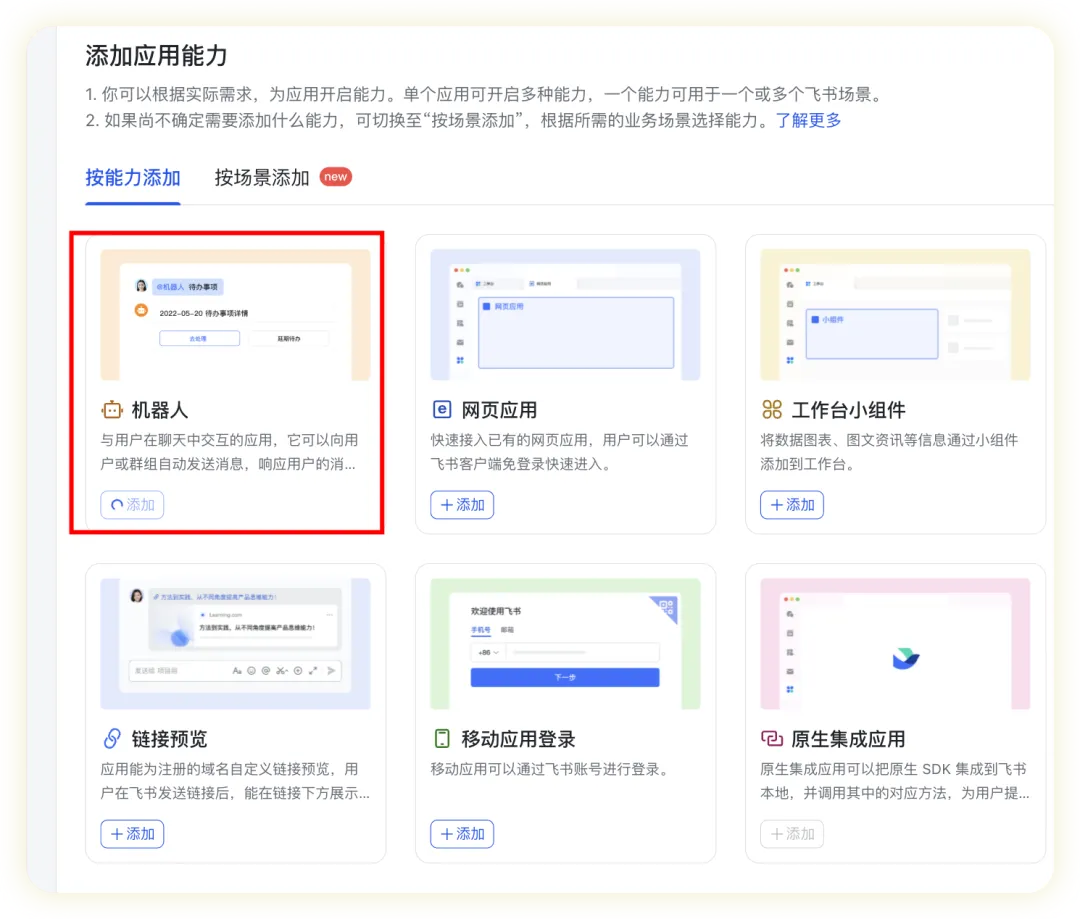
Task: Click the 链接预览 link chain icon
Action: pos(112,739)
